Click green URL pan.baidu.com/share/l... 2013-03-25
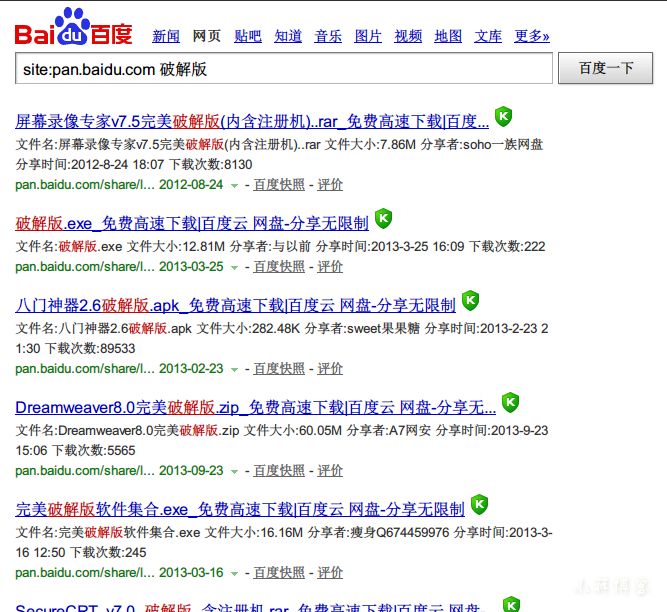Image resolution: width=667 pixels, height=612 pixels. tap(119, 267)
